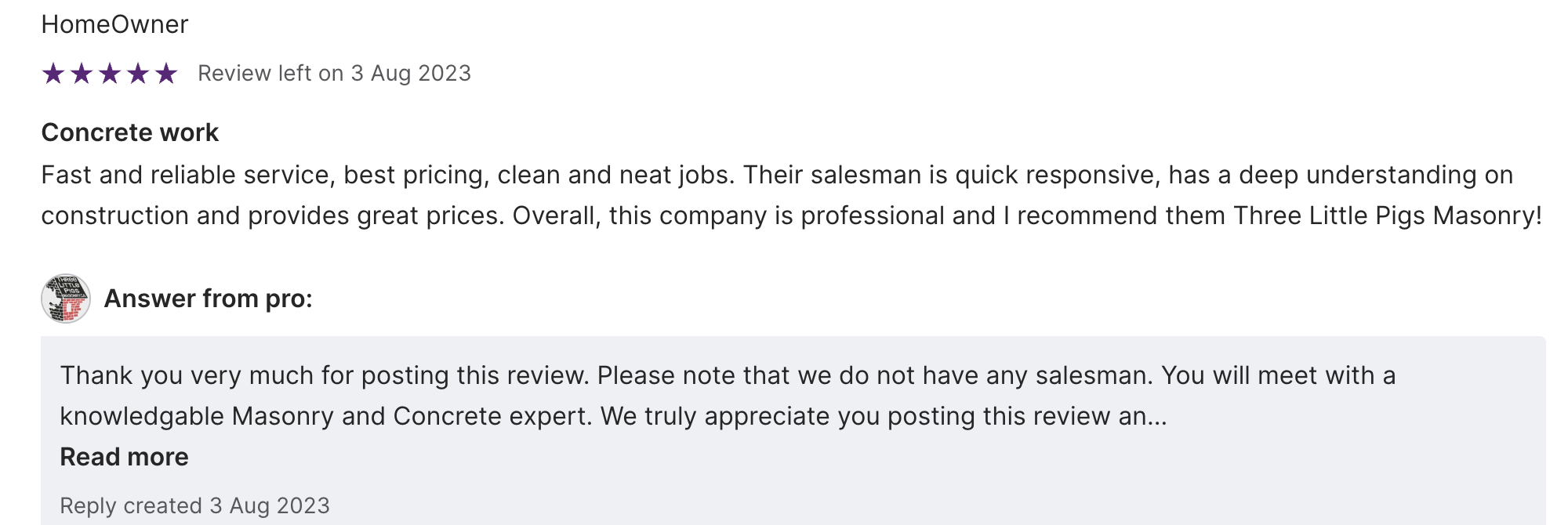This screenshot has width=1568, height=525.
Task: Click the "Review left on 3 Aug 2023" date
Action: pyautogui.click(x=334, y=73)
